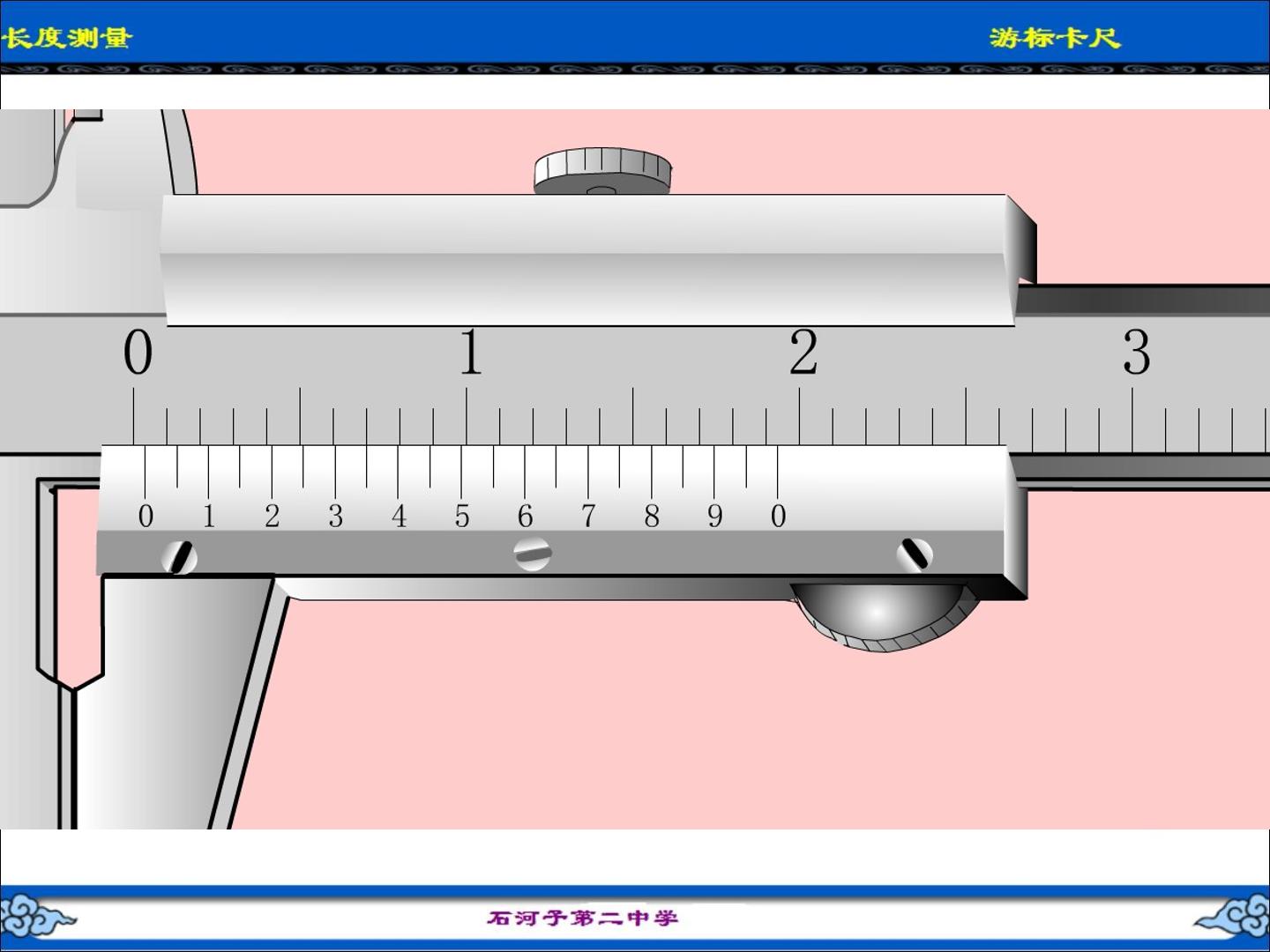Click the middle screw on vernier slider
This screenshot has height=952, width=1270.
click(x=533, y=554)
